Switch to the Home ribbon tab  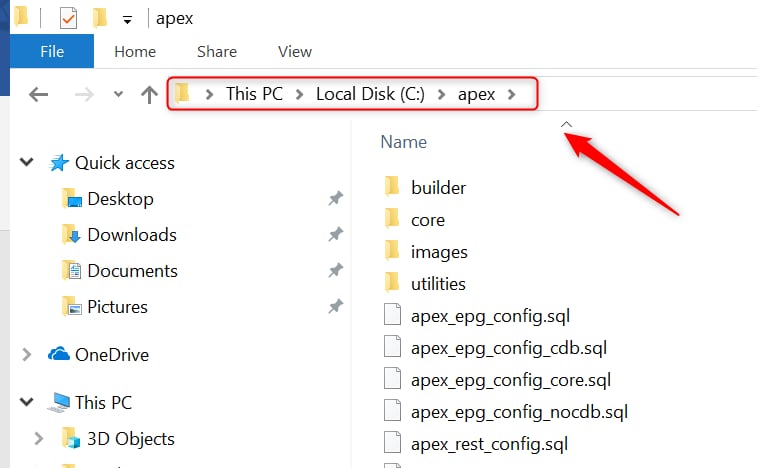pos(135,51)
